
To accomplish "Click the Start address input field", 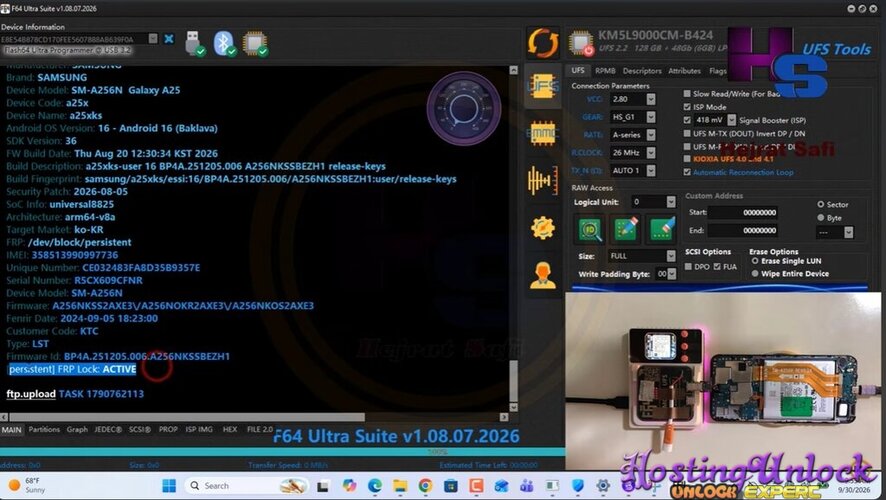I will point(743,212).
